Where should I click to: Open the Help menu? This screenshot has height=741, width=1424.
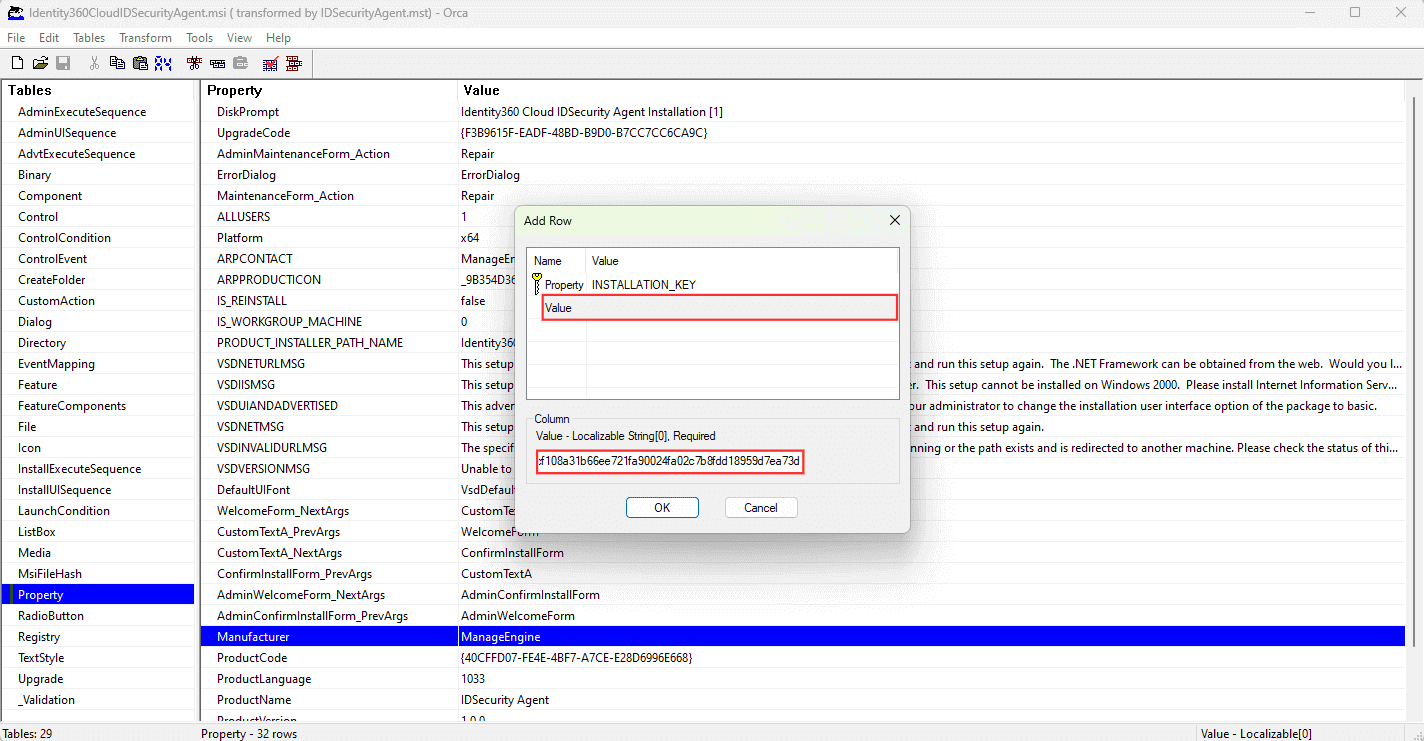[x=278, y=38]
